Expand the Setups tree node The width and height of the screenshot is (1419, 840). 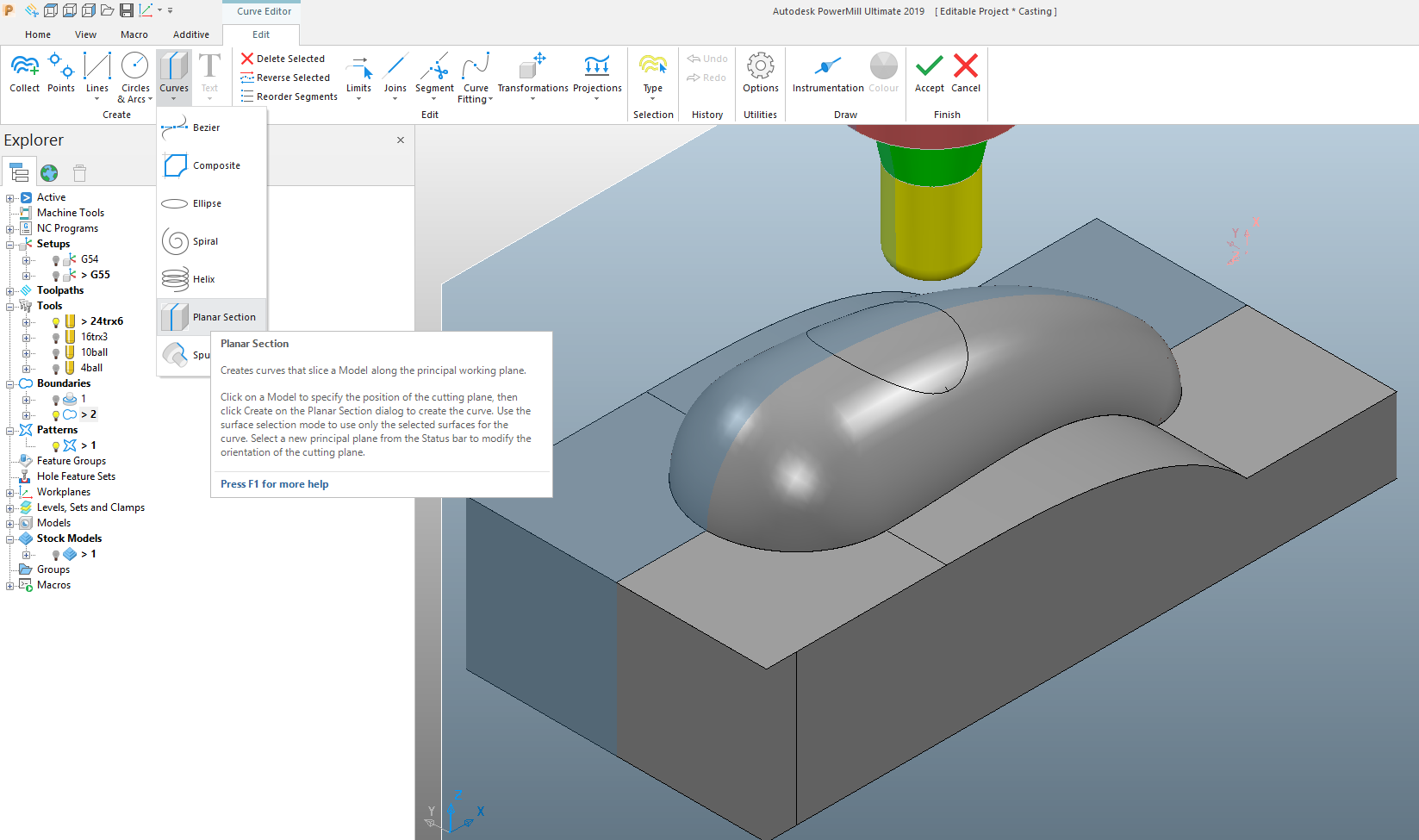click(x=9, y=243)
